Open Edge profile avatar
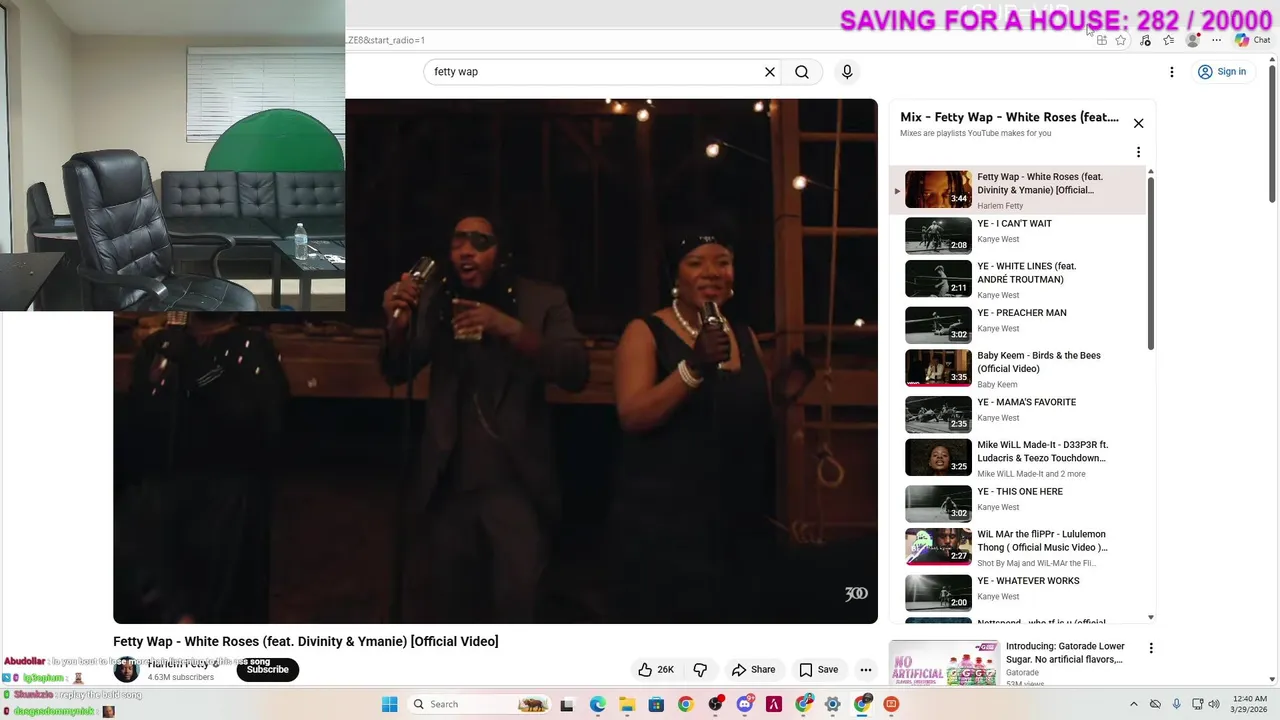This screenshot has width=1280, height=720. [1192, 40]
